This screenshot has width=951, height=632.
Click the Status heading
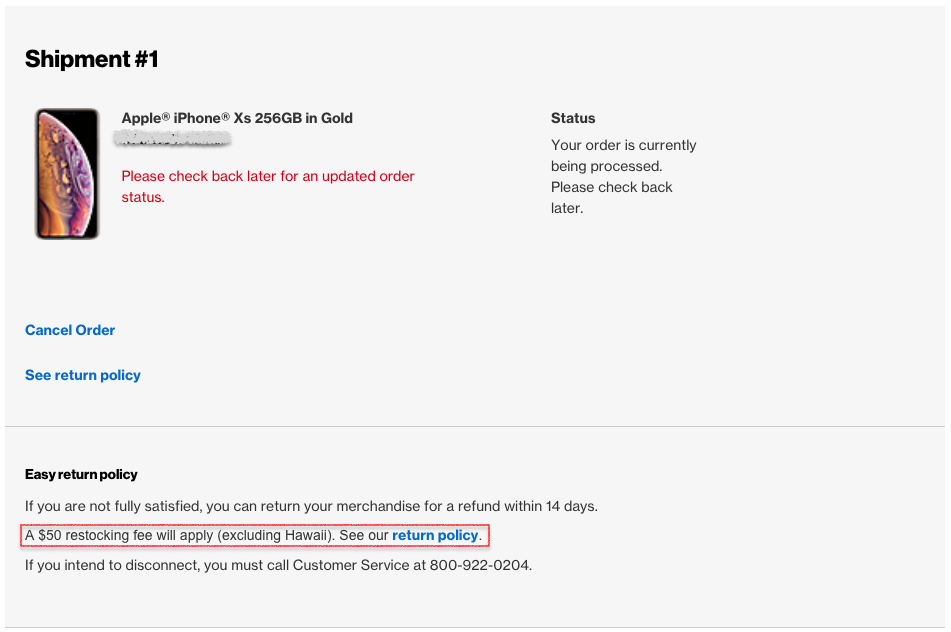[x=573, y=118]
